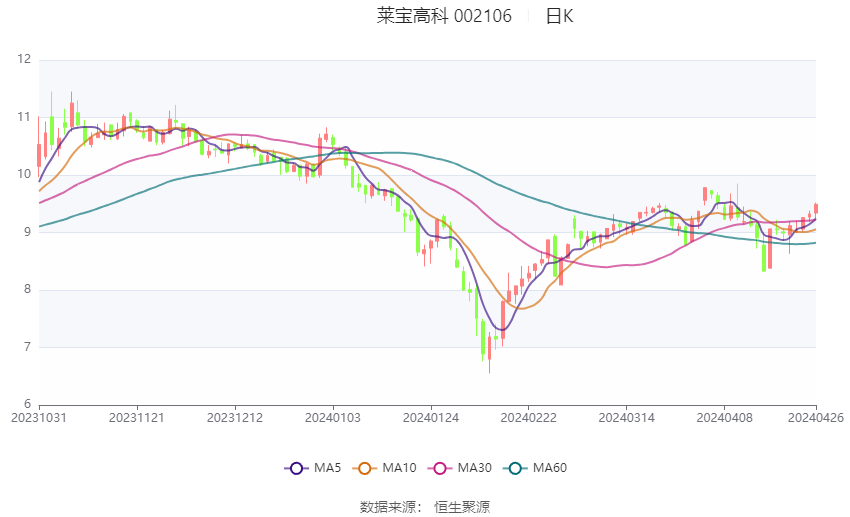The height and width of the screenshot is (517, 850).
Task: Click the 数据来源 label
Action: click(x=388, y=507)
